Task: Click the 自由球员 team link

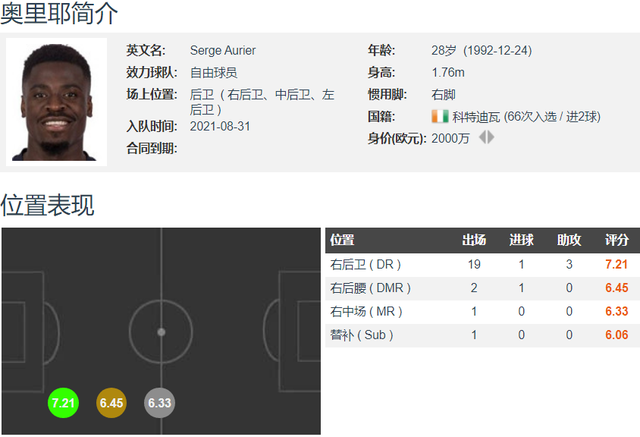Action: (x=213, y=73)
